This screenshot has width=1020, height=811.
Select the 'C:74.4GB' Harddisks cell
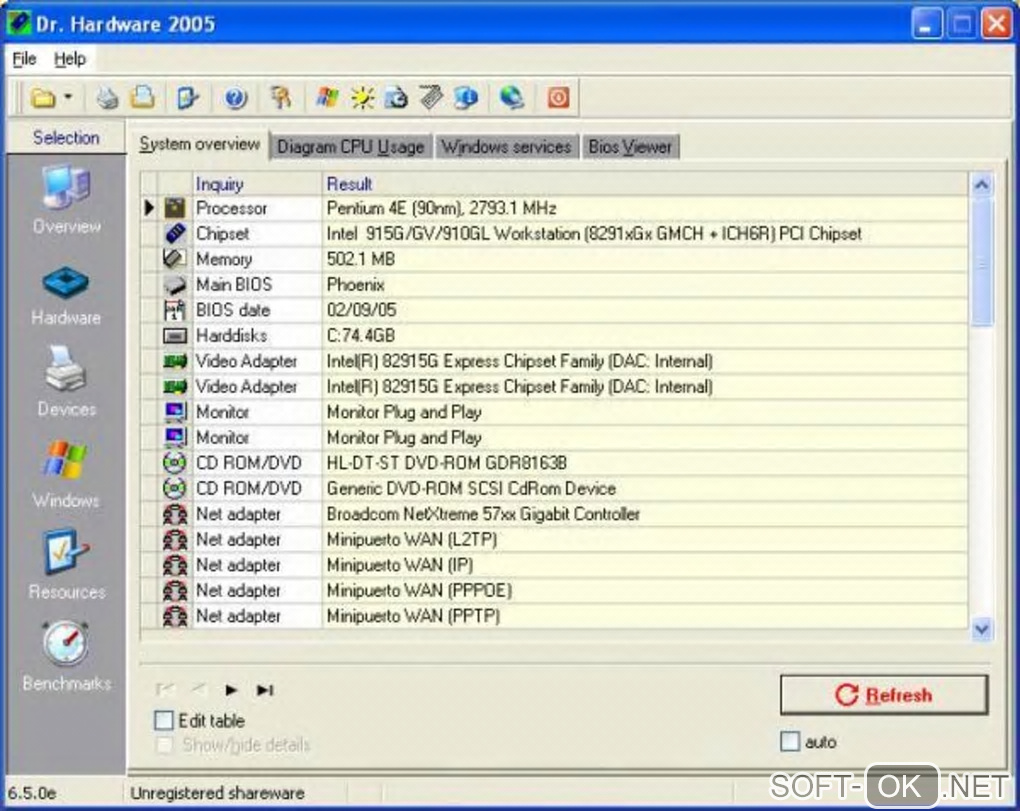[645, 336]
